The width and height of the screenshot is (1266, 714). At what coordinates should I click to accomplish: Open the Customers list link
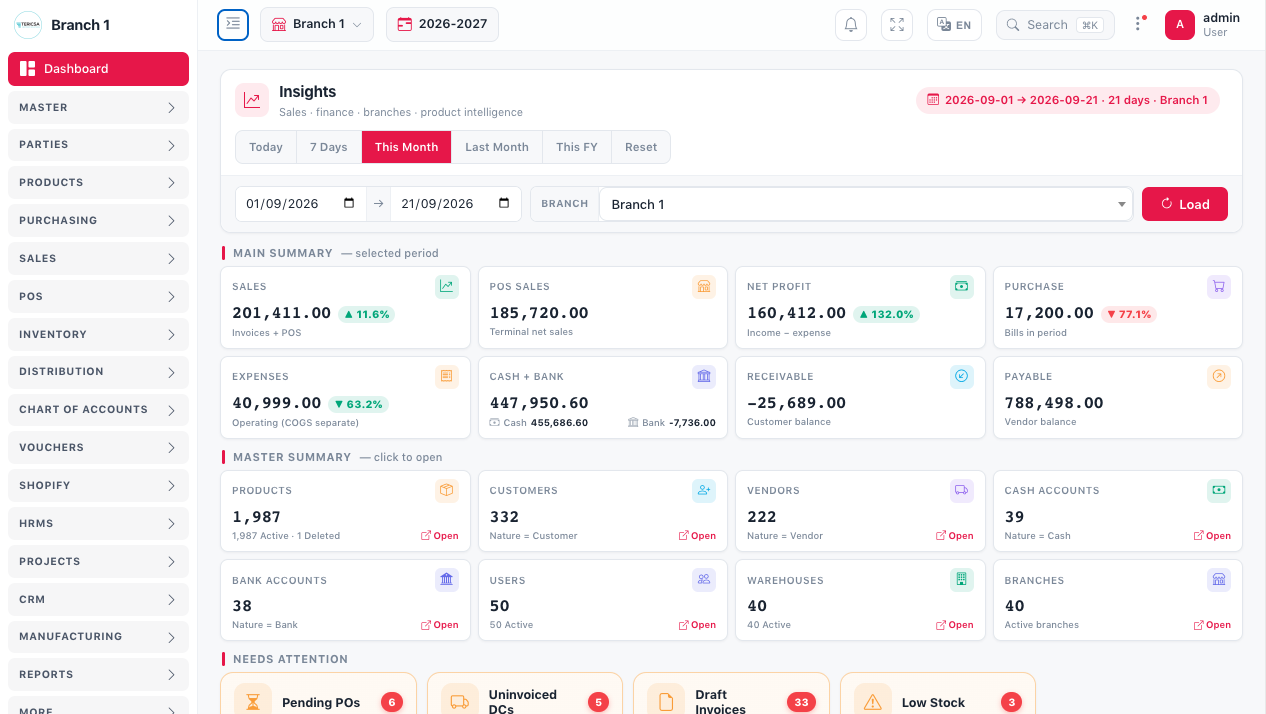click(697, 536)
